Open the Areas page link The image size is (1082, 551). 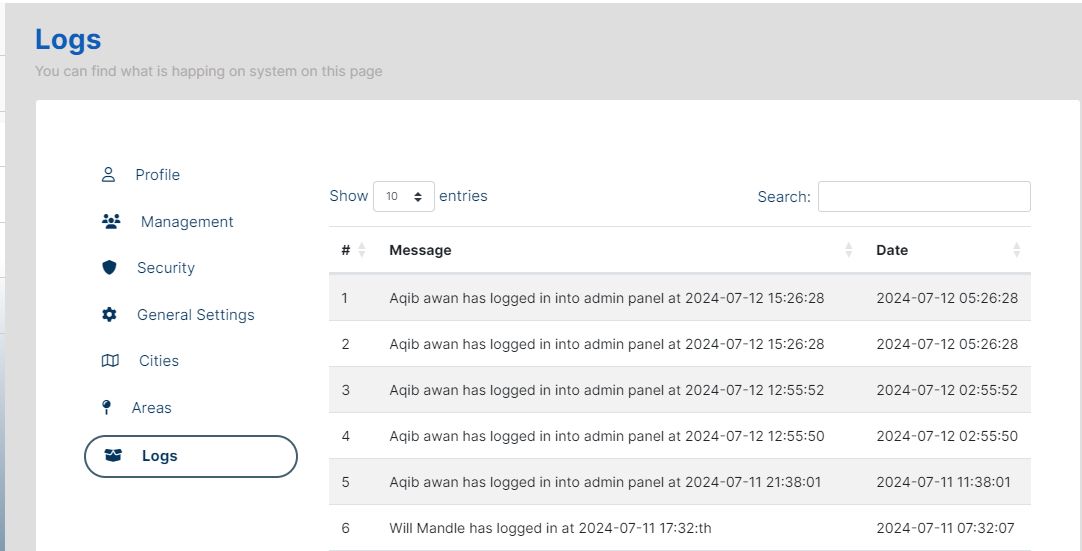[x=152, y=408]
